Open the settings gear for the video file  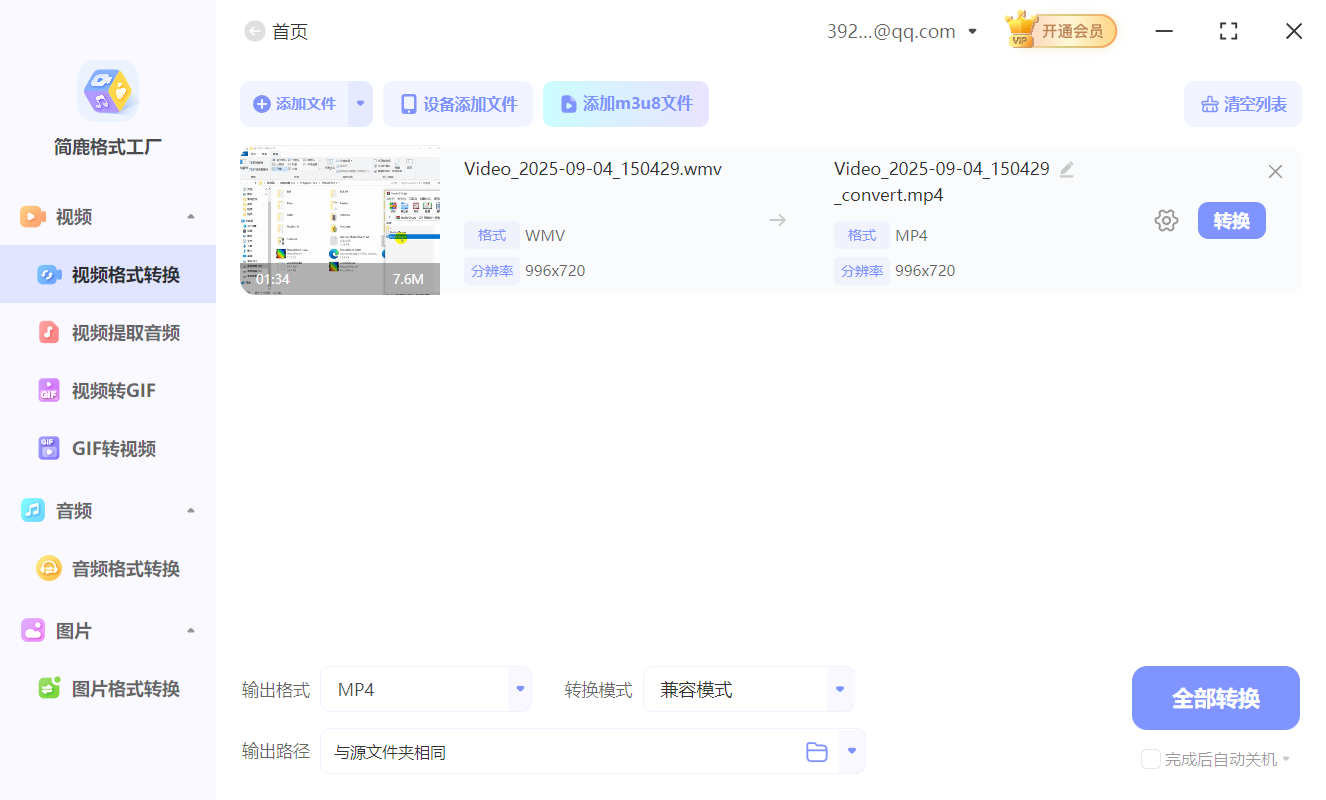tap(1166, 220)
